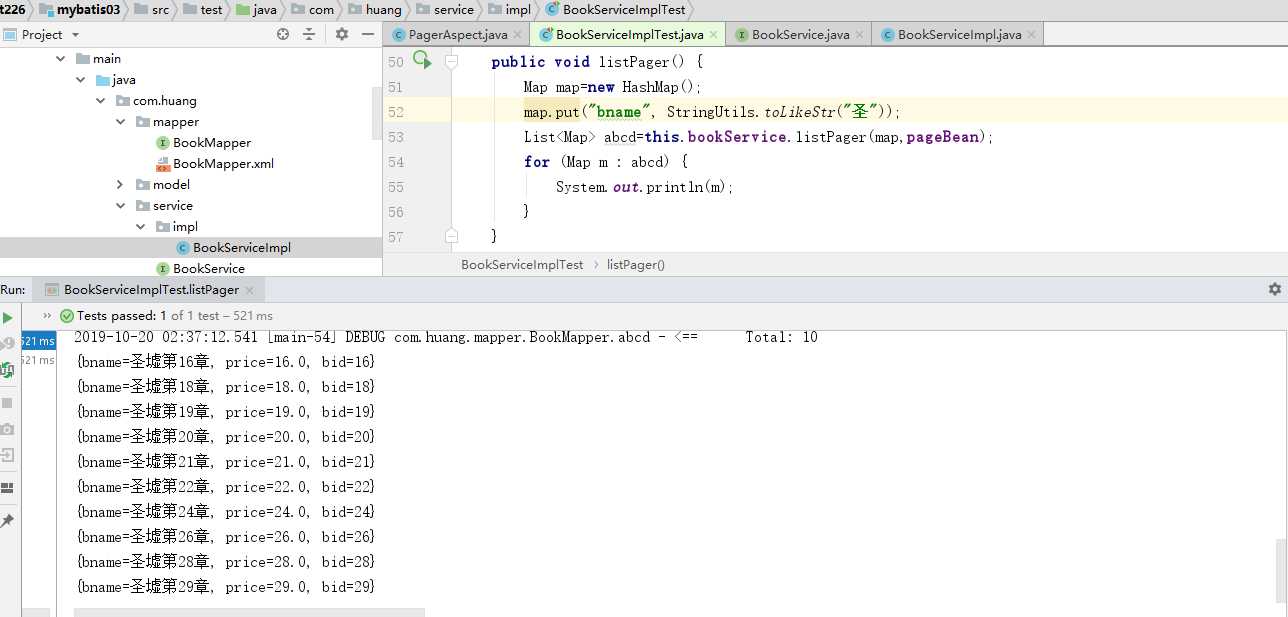1288x617 pixels.
Task: Click console output line bid=16
Action: click(x=225, y=362)
